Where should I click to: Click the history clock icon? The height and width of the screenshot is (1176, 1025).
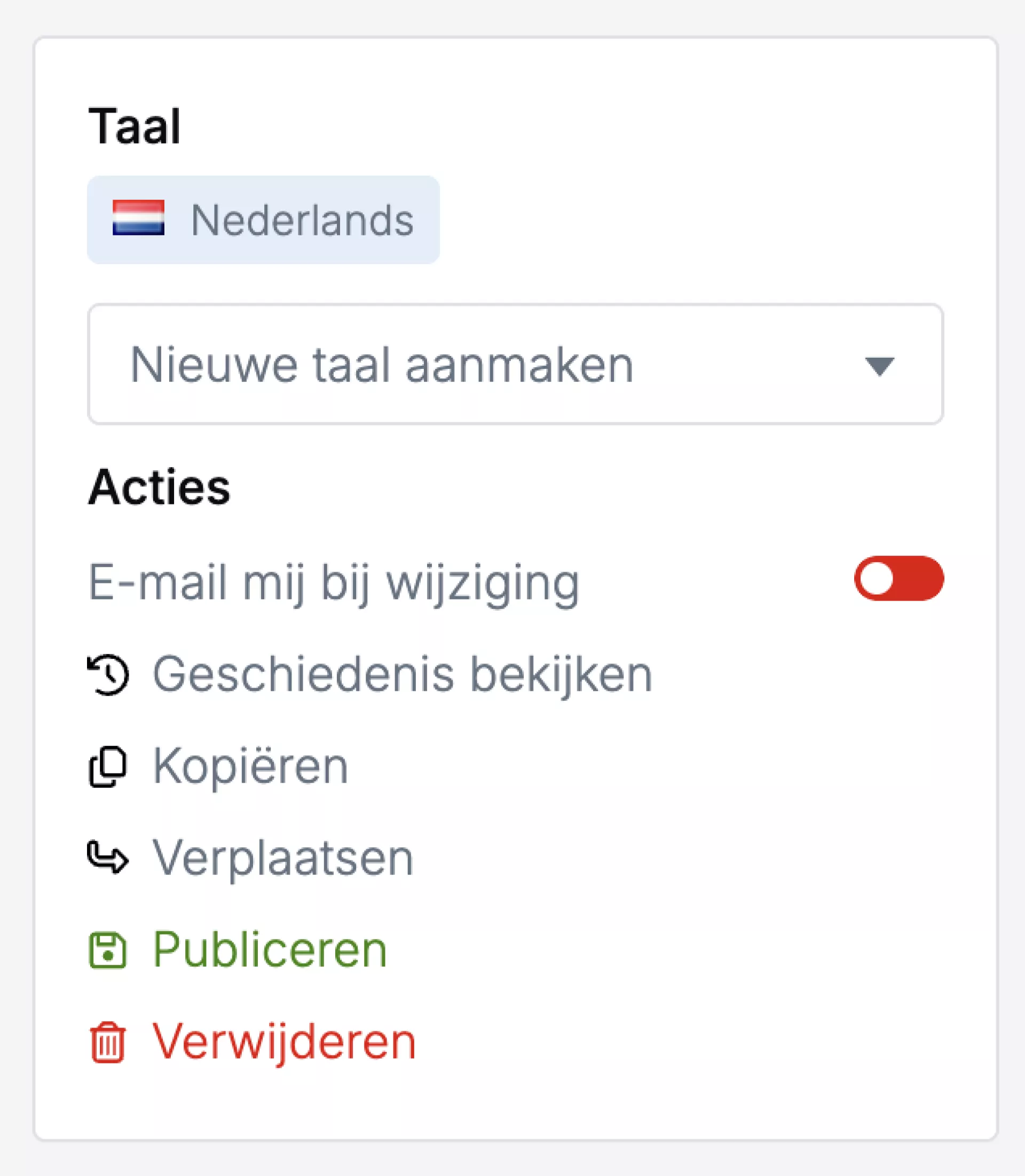click(108, 674)
